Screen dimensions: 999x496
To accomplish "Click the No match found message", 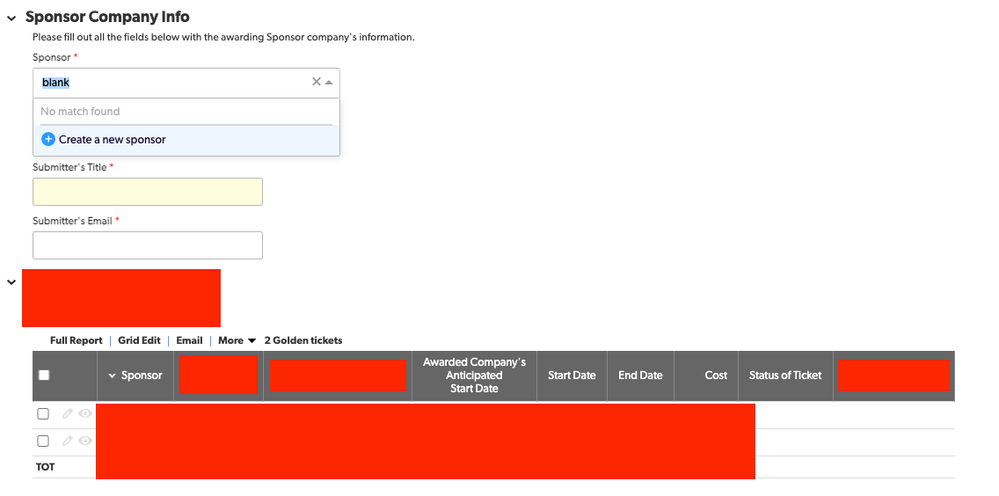I will (x=80, y=111).
